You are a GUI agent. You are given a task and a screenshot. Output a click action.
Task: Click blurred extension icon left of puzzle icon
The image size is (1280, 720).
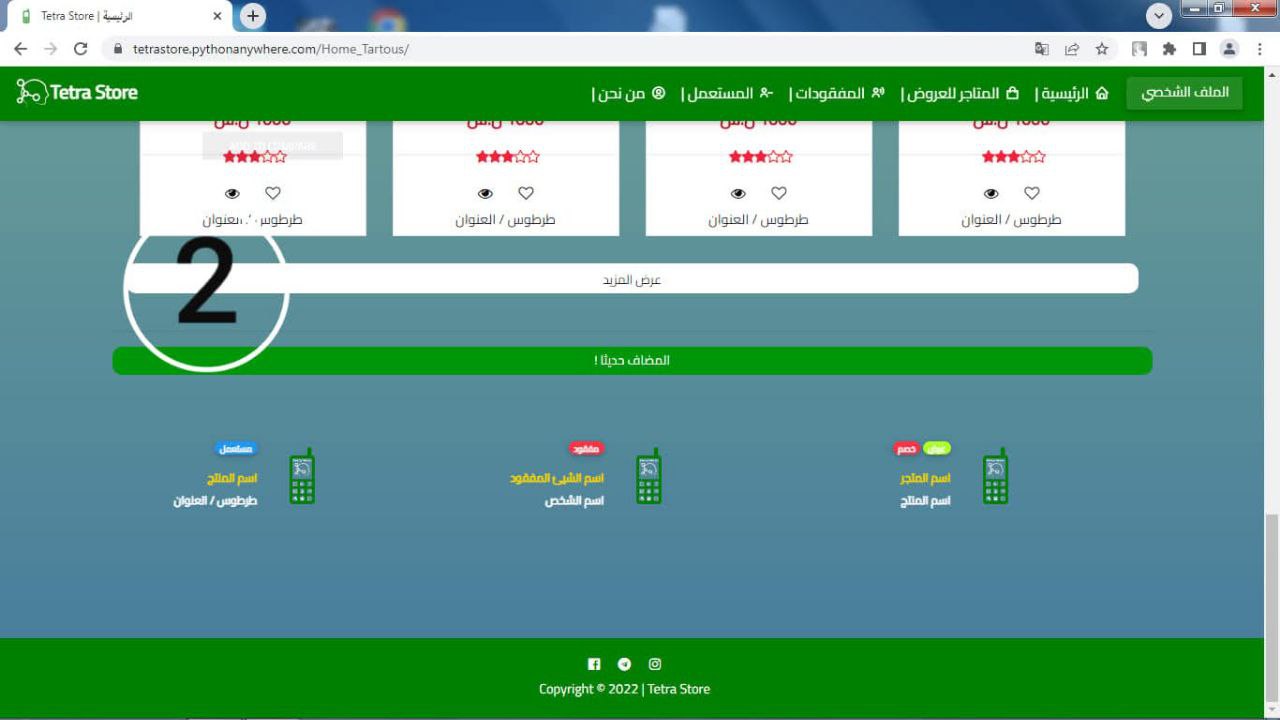(1139, 49)
